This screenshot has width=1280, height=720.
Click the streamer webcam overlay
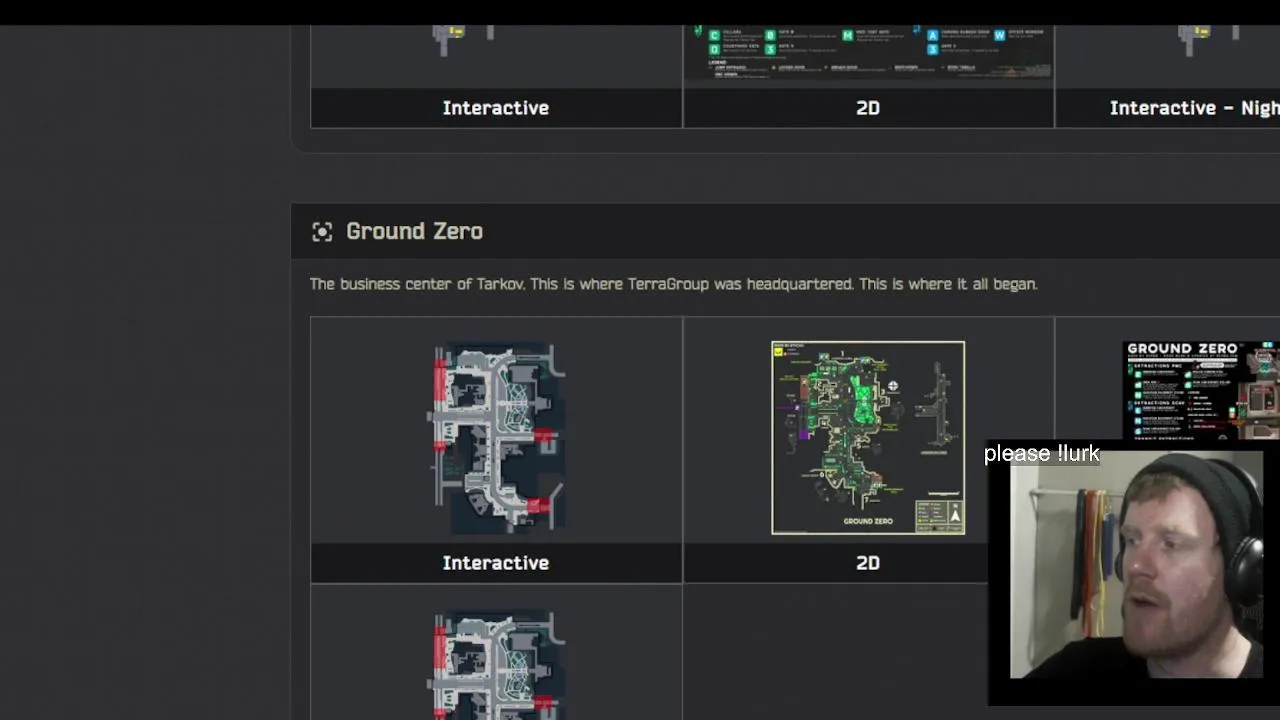pyautogui.click(x=1136, y=566)
